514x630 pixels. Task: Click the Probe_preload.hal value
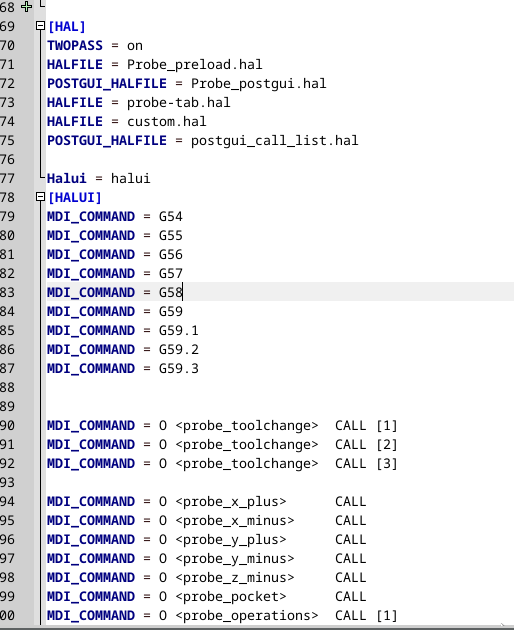[x=195, y=64]
